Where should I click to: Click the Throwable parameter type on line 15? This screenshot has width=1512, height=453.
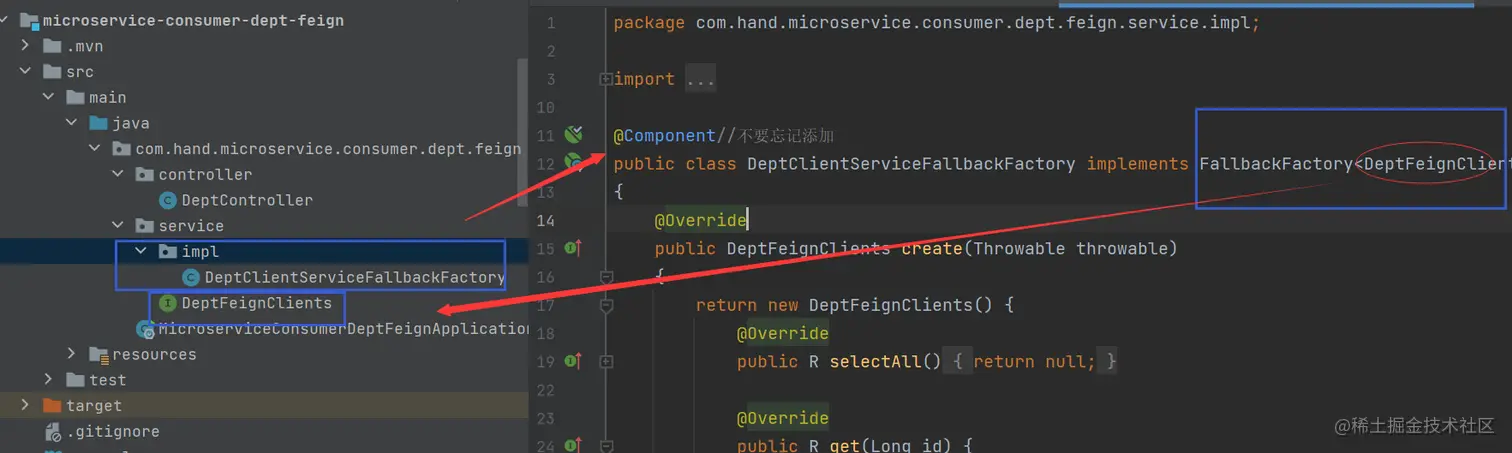[x=1019, y=248]
